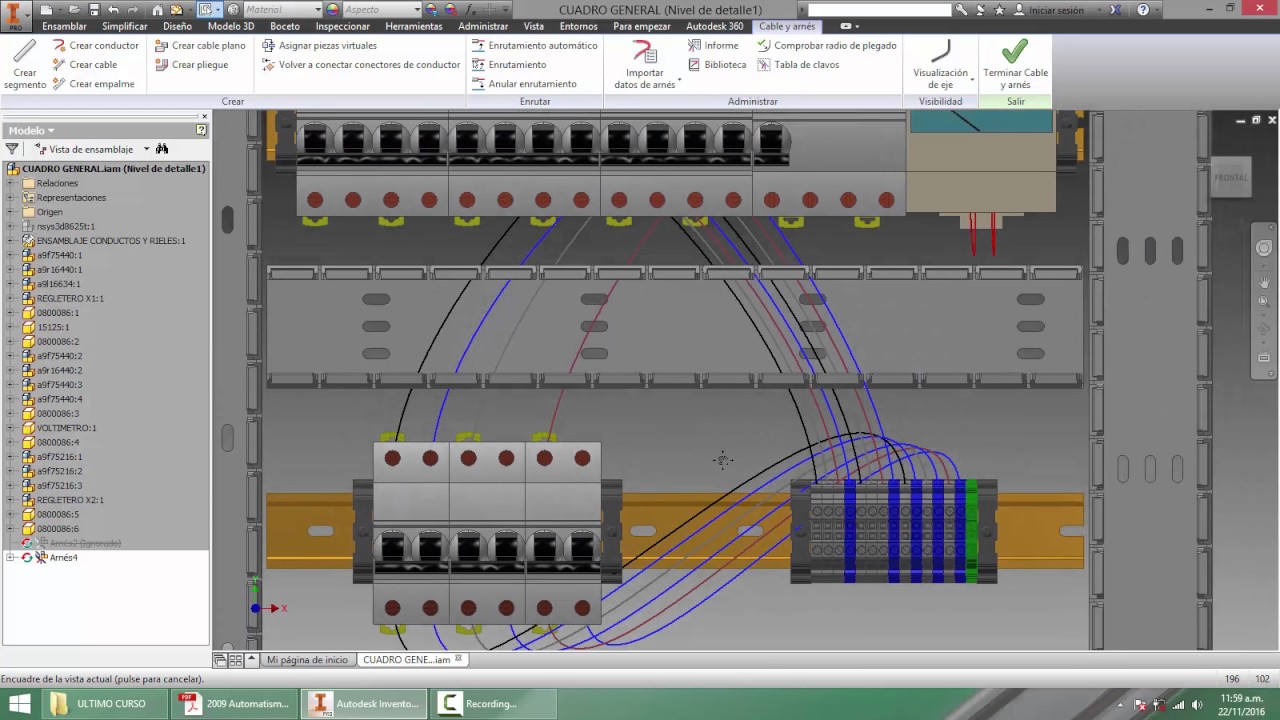Click the search field in the title bar
This screenshot has width=1280, height=720.
click(x=880, y=10)
